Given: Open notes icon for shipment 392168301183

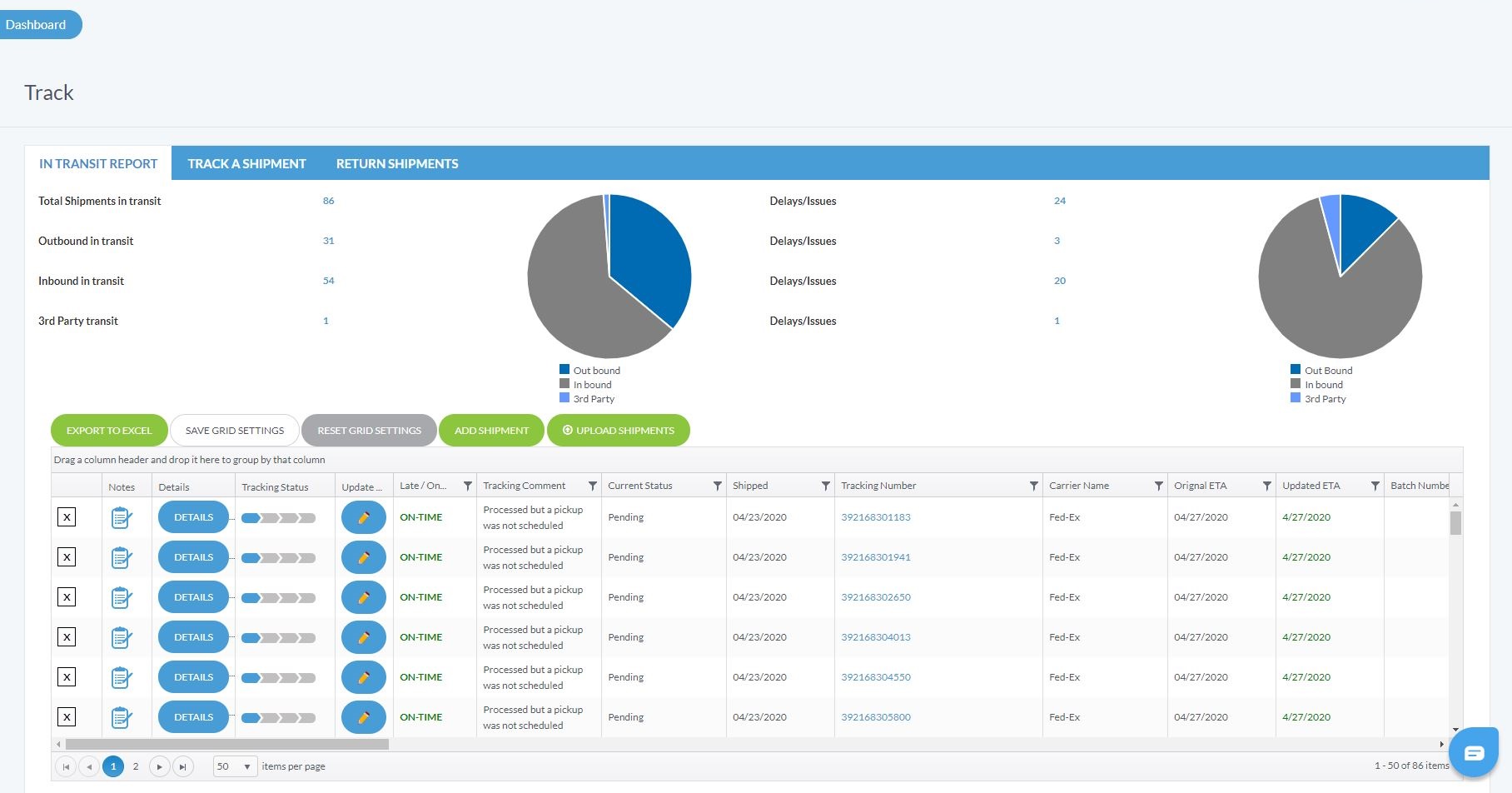Looking at the screenshot, I should [122, 517].
